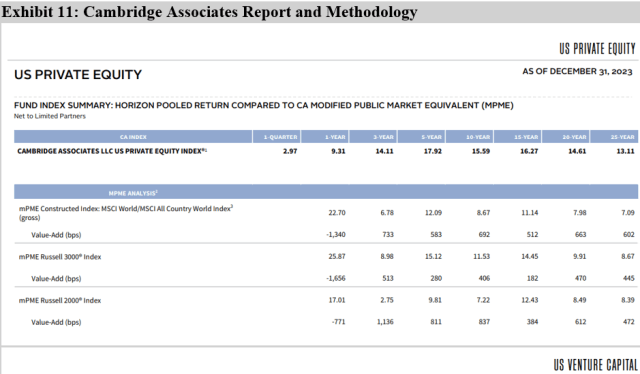Select the mPME Constructed Index MSCI World label
The width and height of the screenshot is (640, 374).
[126, 213]
